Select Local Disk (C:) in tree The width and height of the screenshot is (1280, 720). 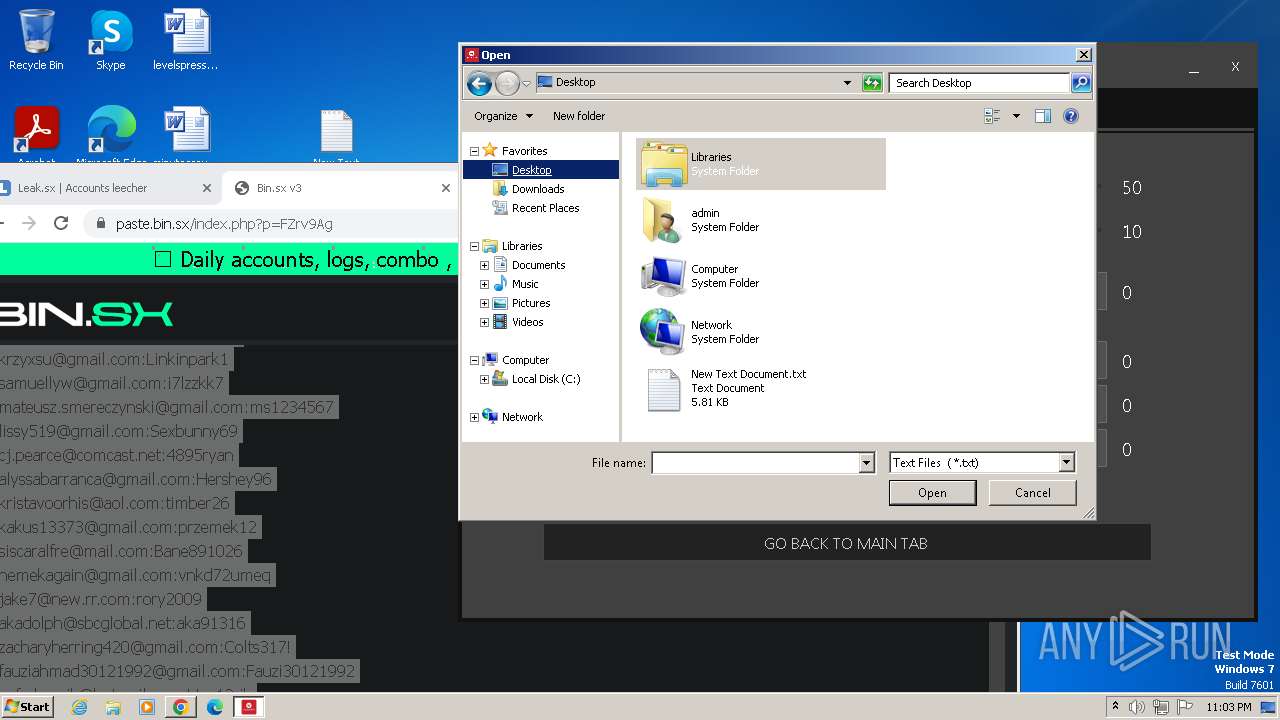[545, 379]
